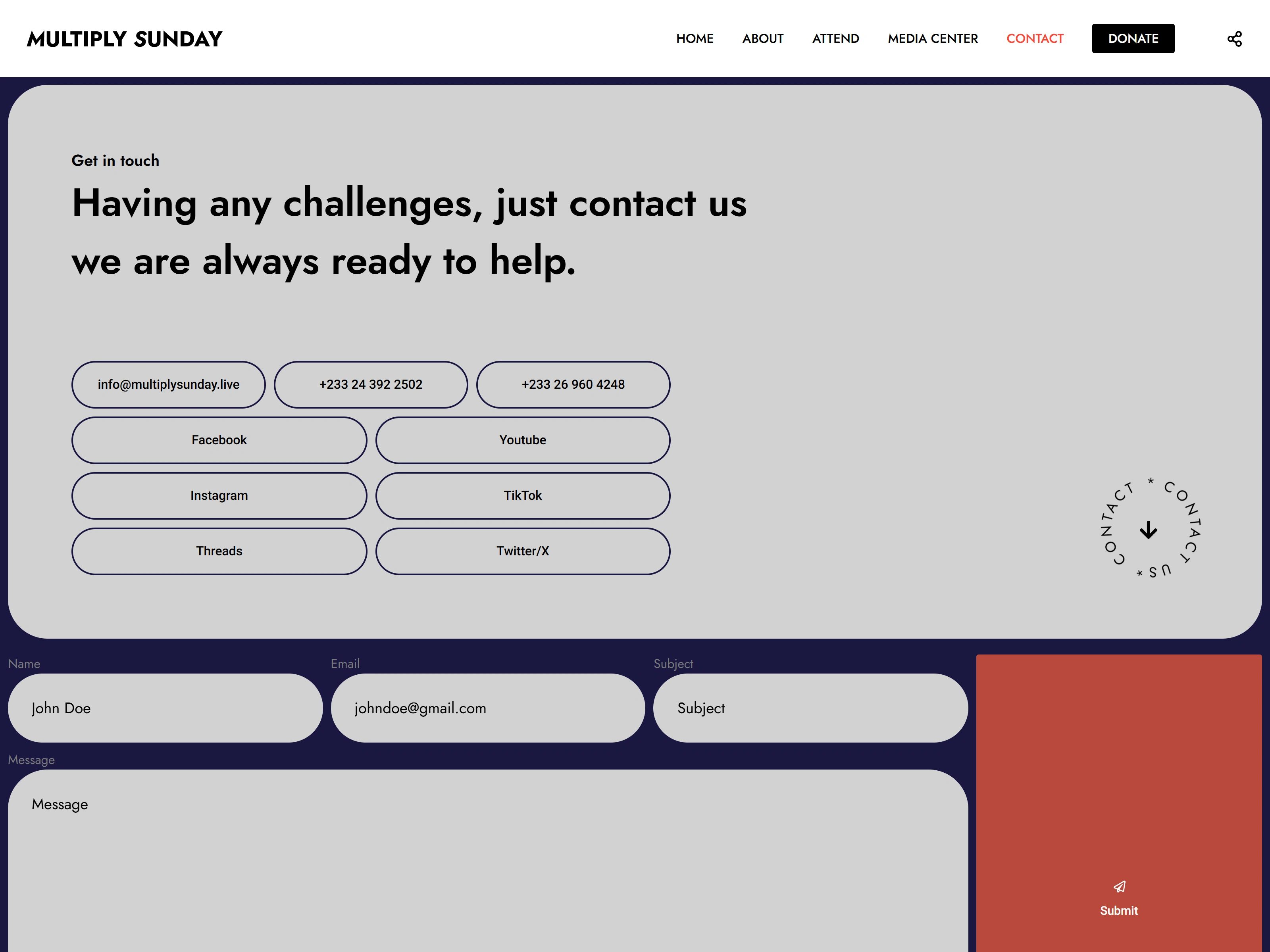Click the info@multiplysunday.live email button
Viewport: 1270px width, 952px height.
pyautogui.click(x=168, y=384)
